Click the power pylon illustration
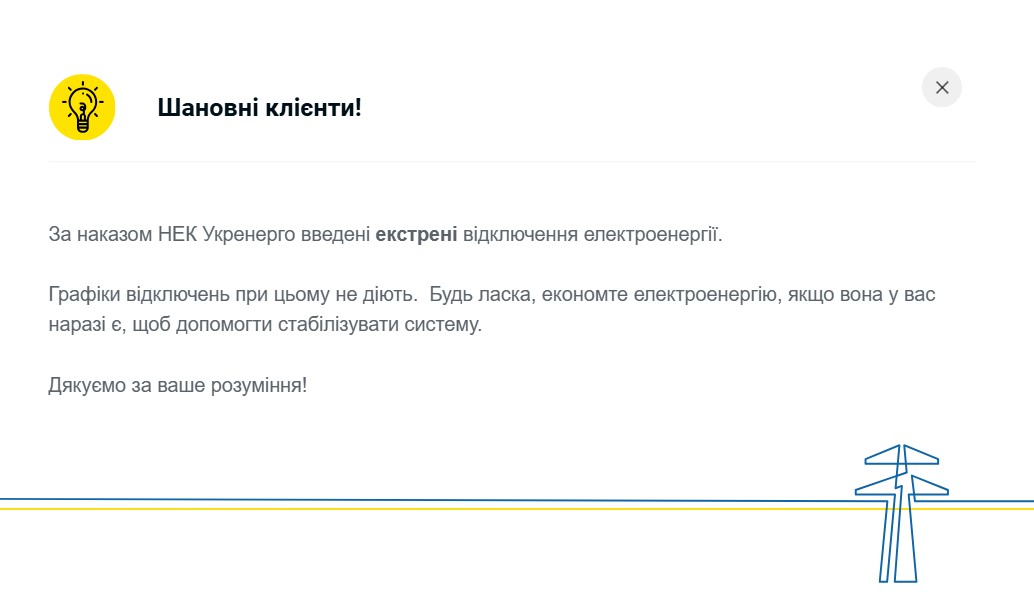The height and width of the screenshot is (601, 1034). click(901, 510)
